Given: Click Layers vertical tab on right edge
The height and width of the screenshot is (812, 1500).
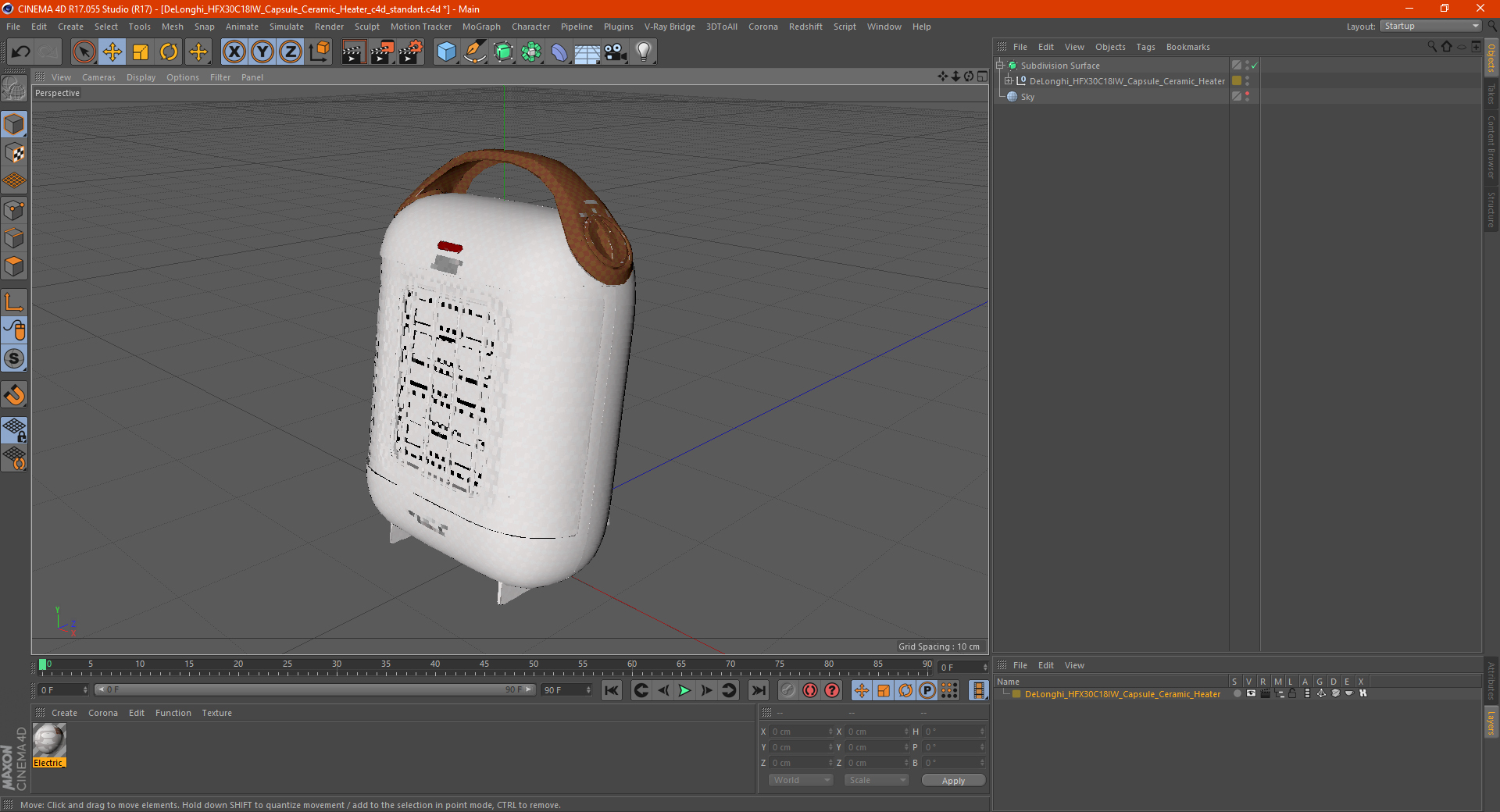Looking at the screenshot, I should pyautogui.click(x=1491, y=722).
